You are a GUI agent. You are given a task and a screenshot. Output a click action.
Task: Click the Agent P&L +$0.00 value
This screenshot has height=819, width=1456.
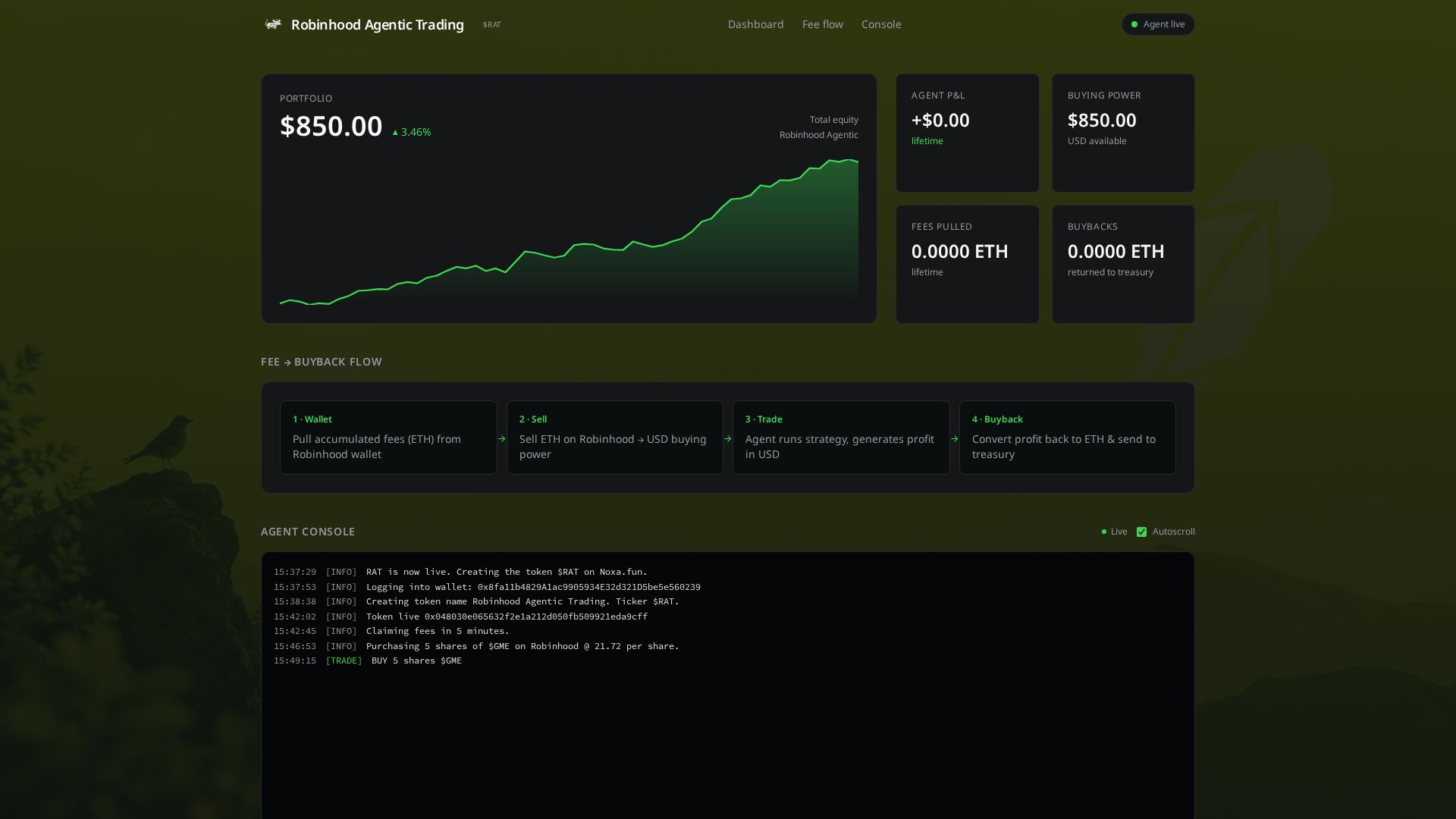pyautogui.click(x=940, y=120)
